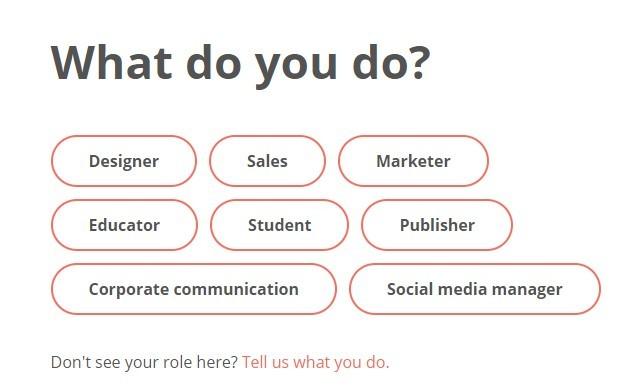637x391 pixels.
Task: Follow the pink 'what you do' hyperlink
Action: (x=340, y=362)
